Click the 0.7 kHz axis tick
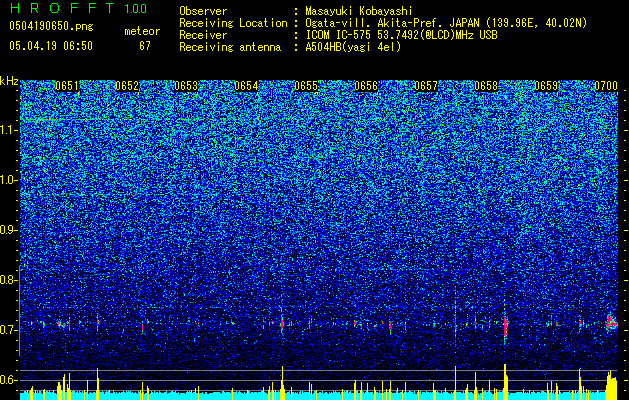Image resolution: width=629 pixels, height=400 pixels. pyautogui.click(x=9, y=330)
